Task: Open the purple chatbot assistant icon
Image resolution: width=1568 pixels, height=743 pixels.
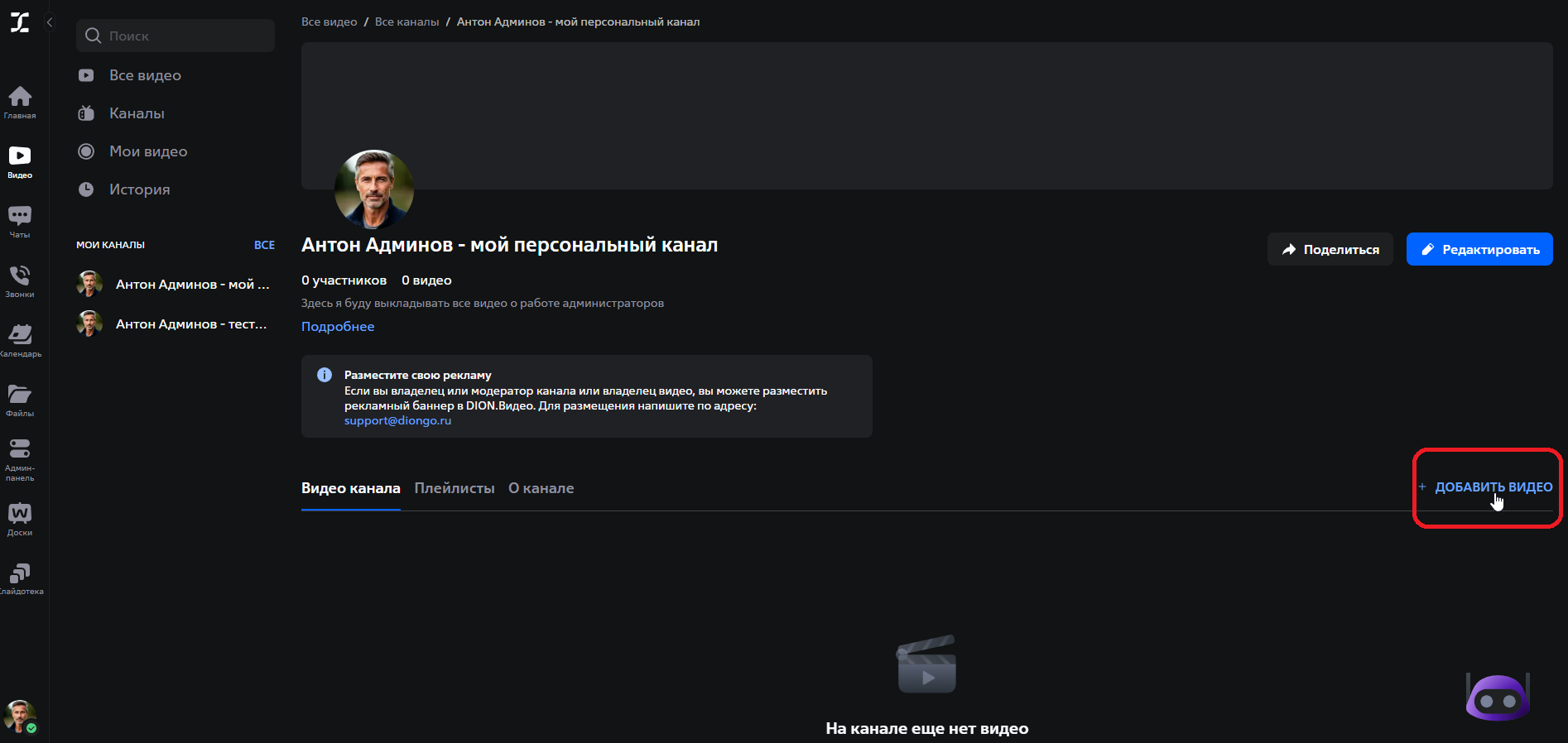Action: 1498,697
